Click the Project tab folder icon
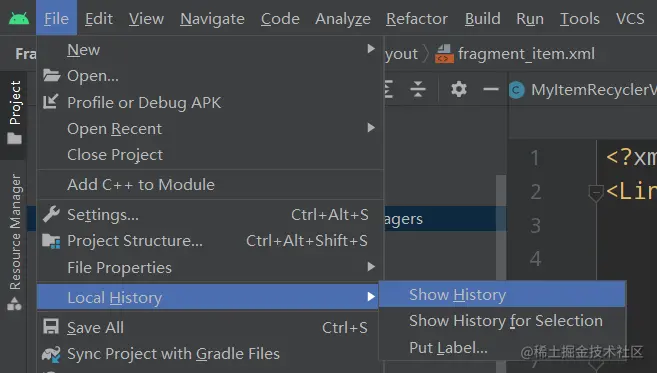The width and height of the screenshot is (657, 373). click(x=15, y=138)
